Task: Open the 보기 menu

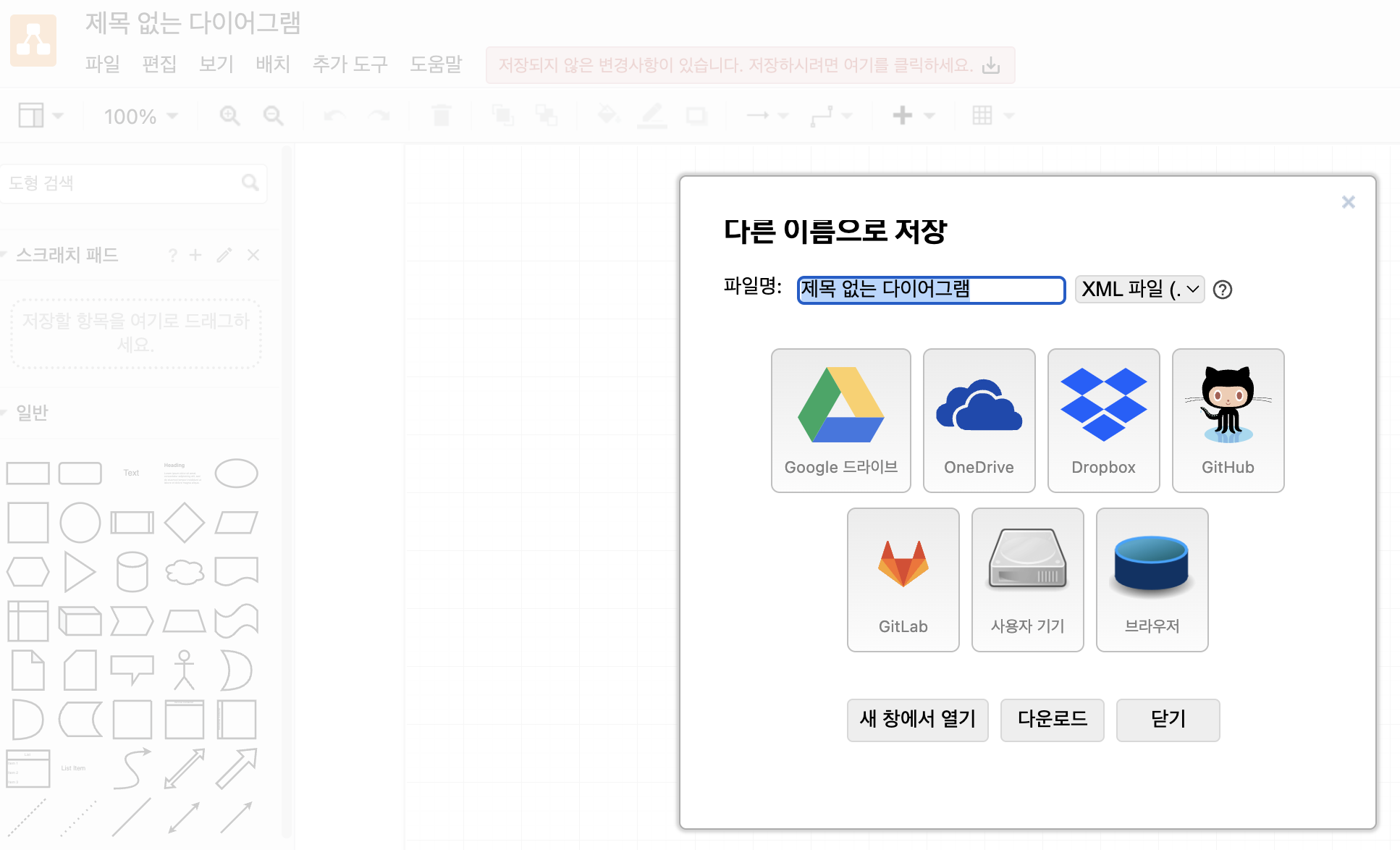Action: pos(216,64)
